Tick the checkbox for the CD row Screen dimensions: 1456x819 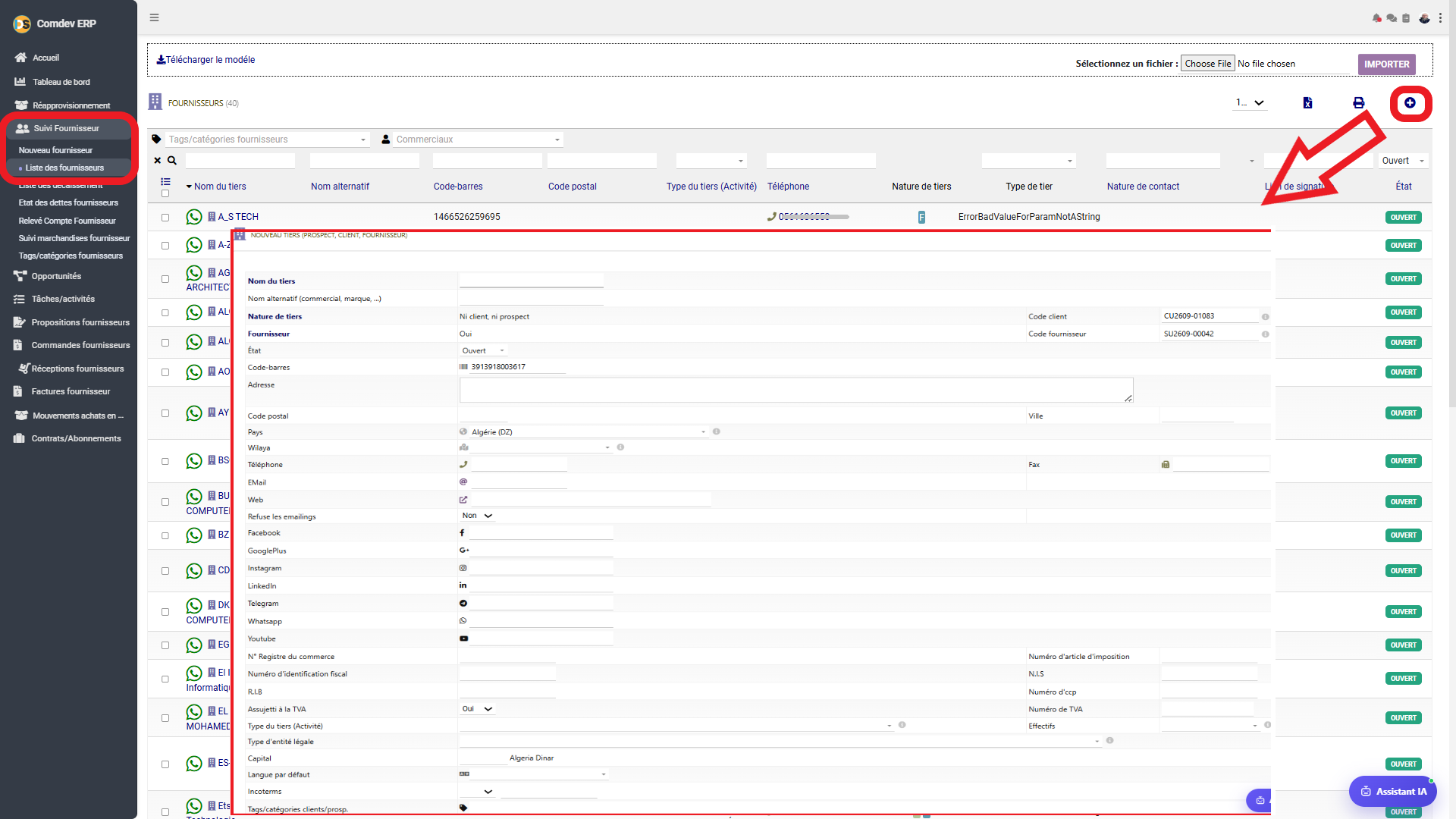[165, 571]
